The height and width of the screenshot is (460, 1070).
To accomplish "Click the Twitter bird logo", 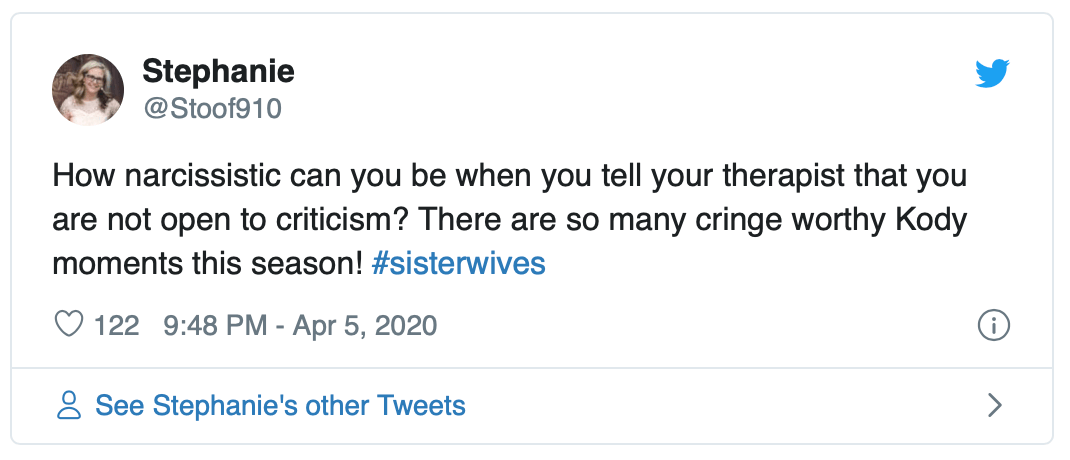I will (x=992, y=73).
